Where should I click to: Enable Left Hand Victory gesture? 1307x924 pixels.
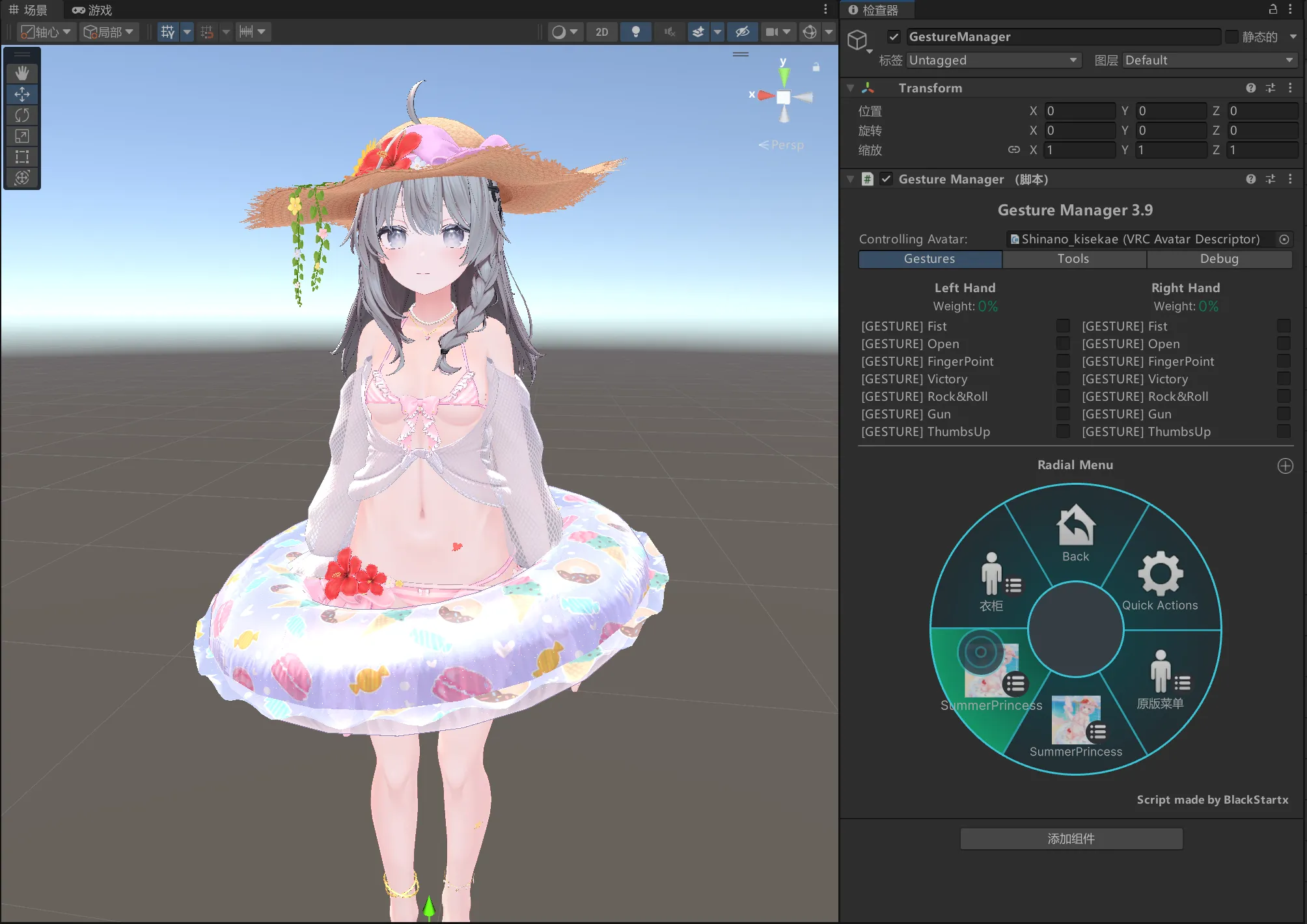pos(1063,379)
